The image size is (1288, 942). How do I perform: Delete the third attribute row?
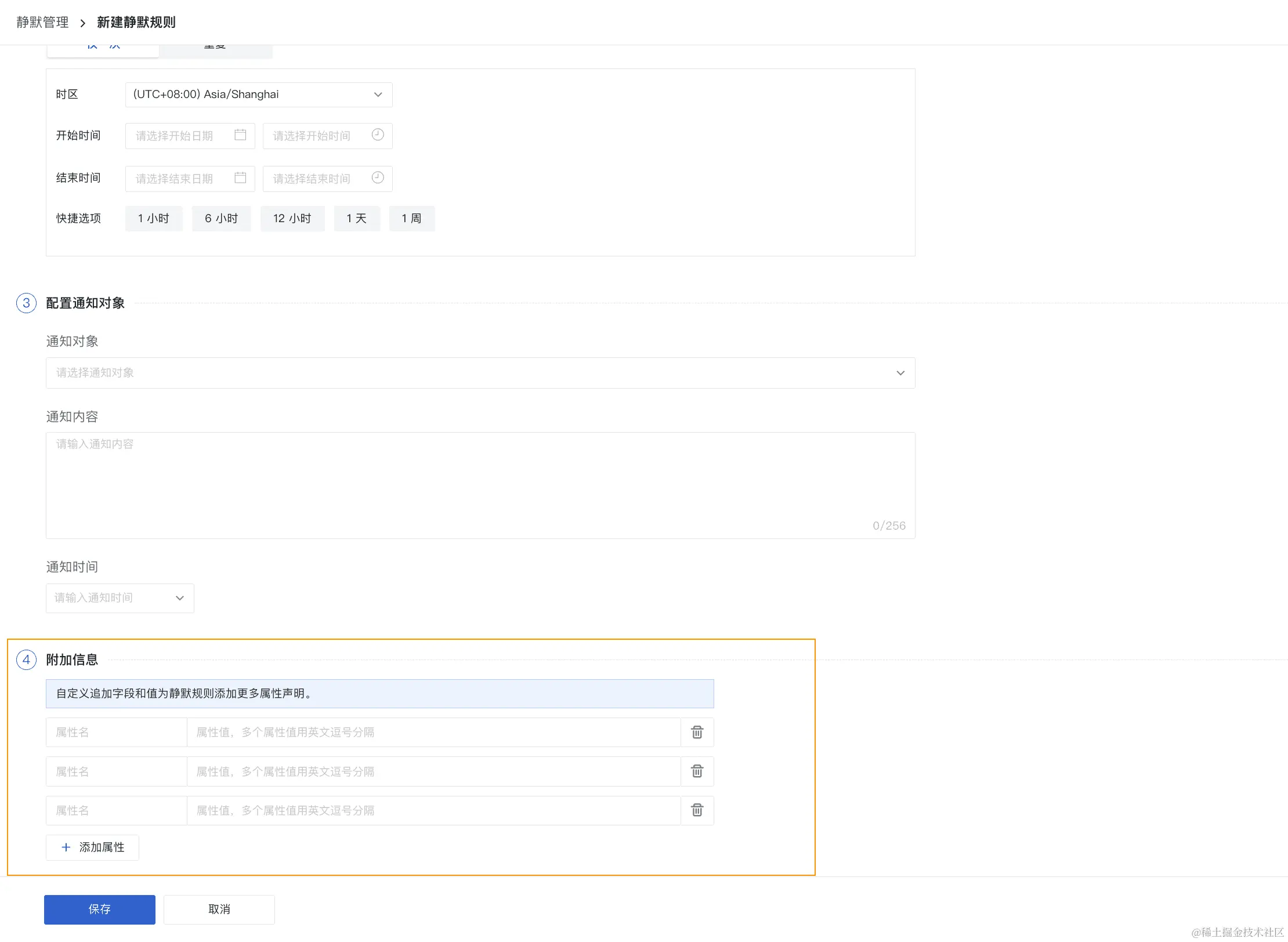pyautogui.click(x=697, y=810)
